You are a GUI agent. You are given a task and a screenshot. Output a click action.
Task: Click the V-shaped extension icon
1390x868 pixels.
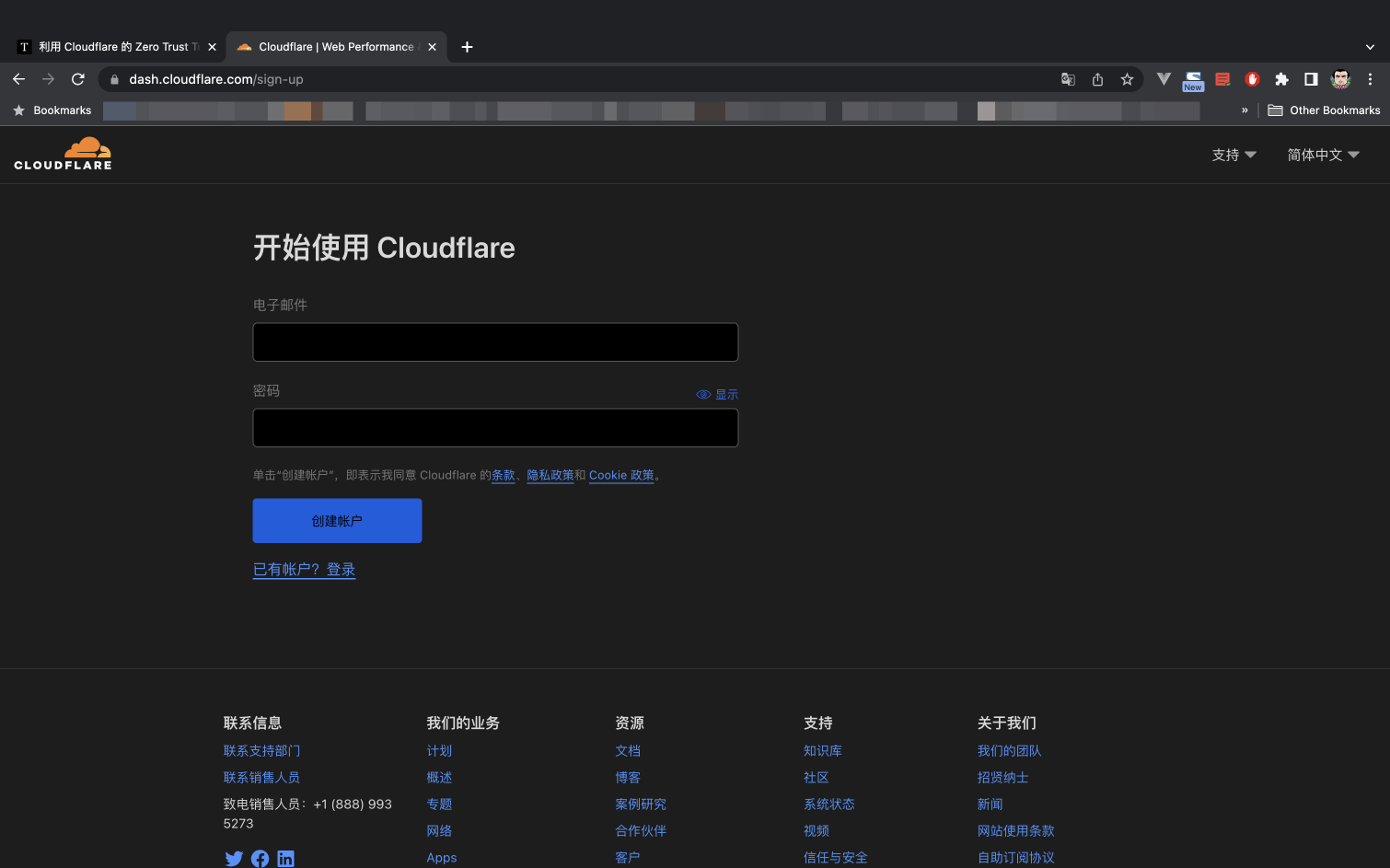1164,79
